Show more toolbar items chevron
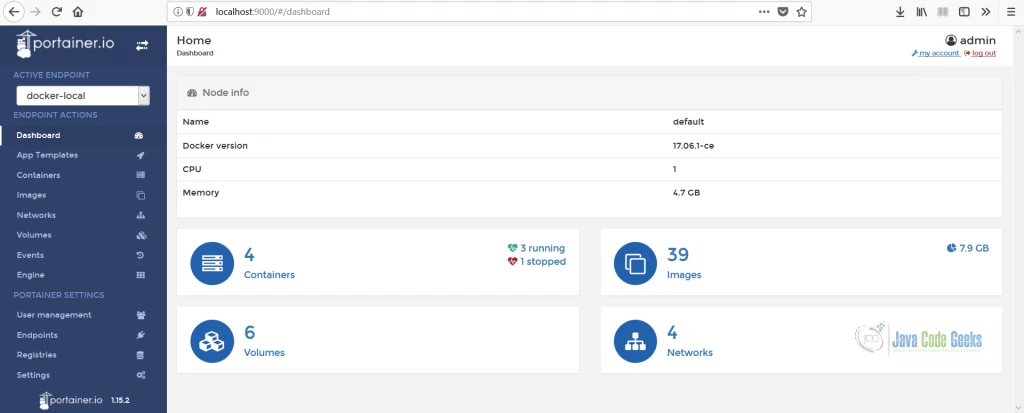Image resolution: width=1024 pixels, height=413 pixels. [x=985, y=12]
